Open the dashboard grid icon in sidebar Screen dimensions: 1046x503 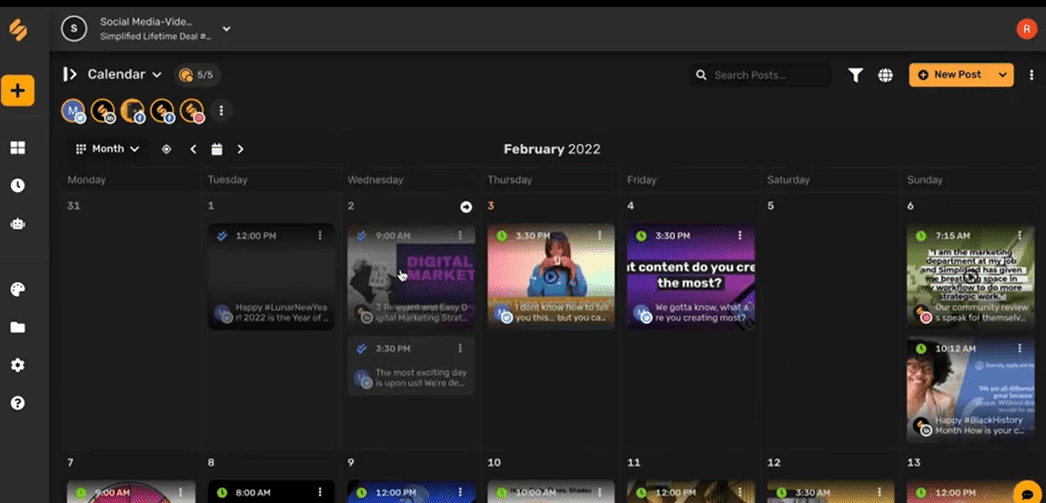click(17, 148)
